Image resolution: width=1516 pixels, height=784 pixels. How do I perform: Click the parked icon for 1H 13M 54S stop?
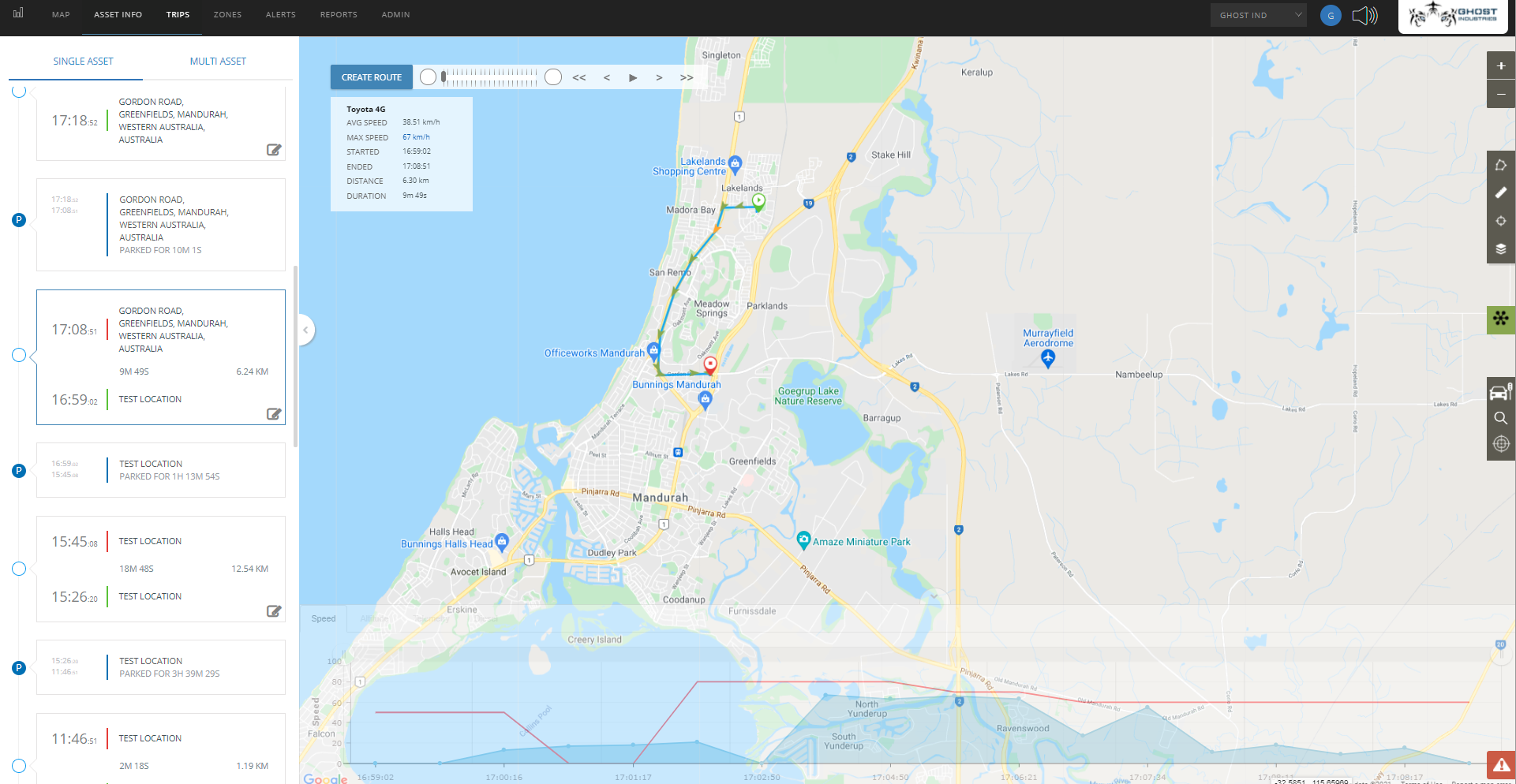click(19, 471)
